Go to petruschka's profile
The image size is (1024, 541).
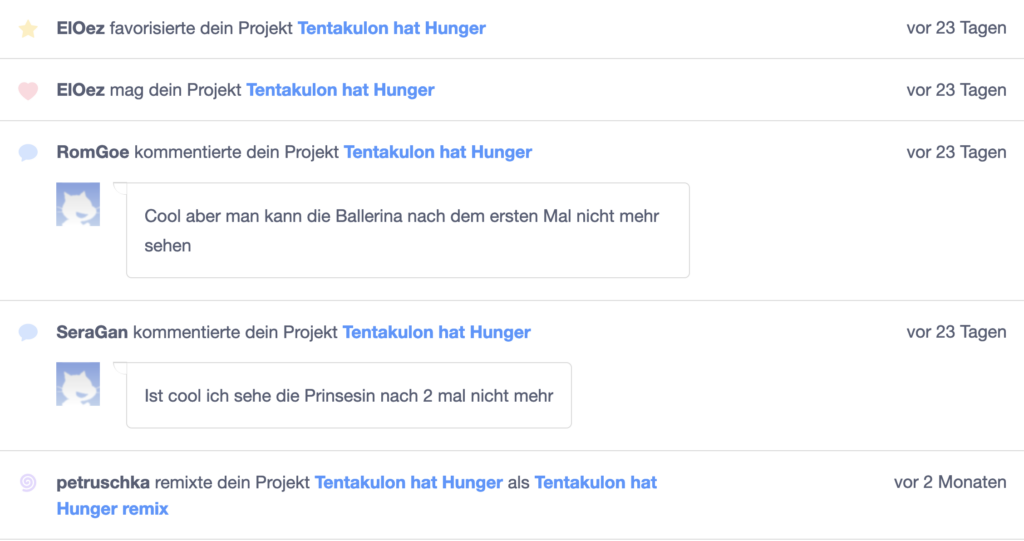coord(103,482)
